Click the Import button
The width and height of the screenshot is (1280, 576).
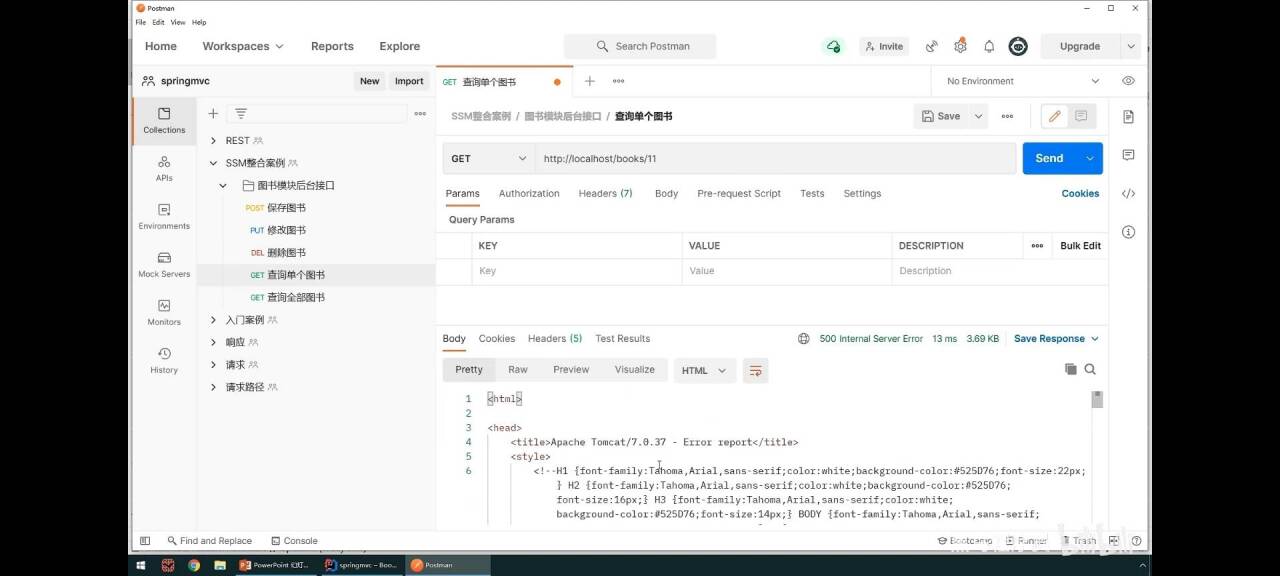[409, 81]
